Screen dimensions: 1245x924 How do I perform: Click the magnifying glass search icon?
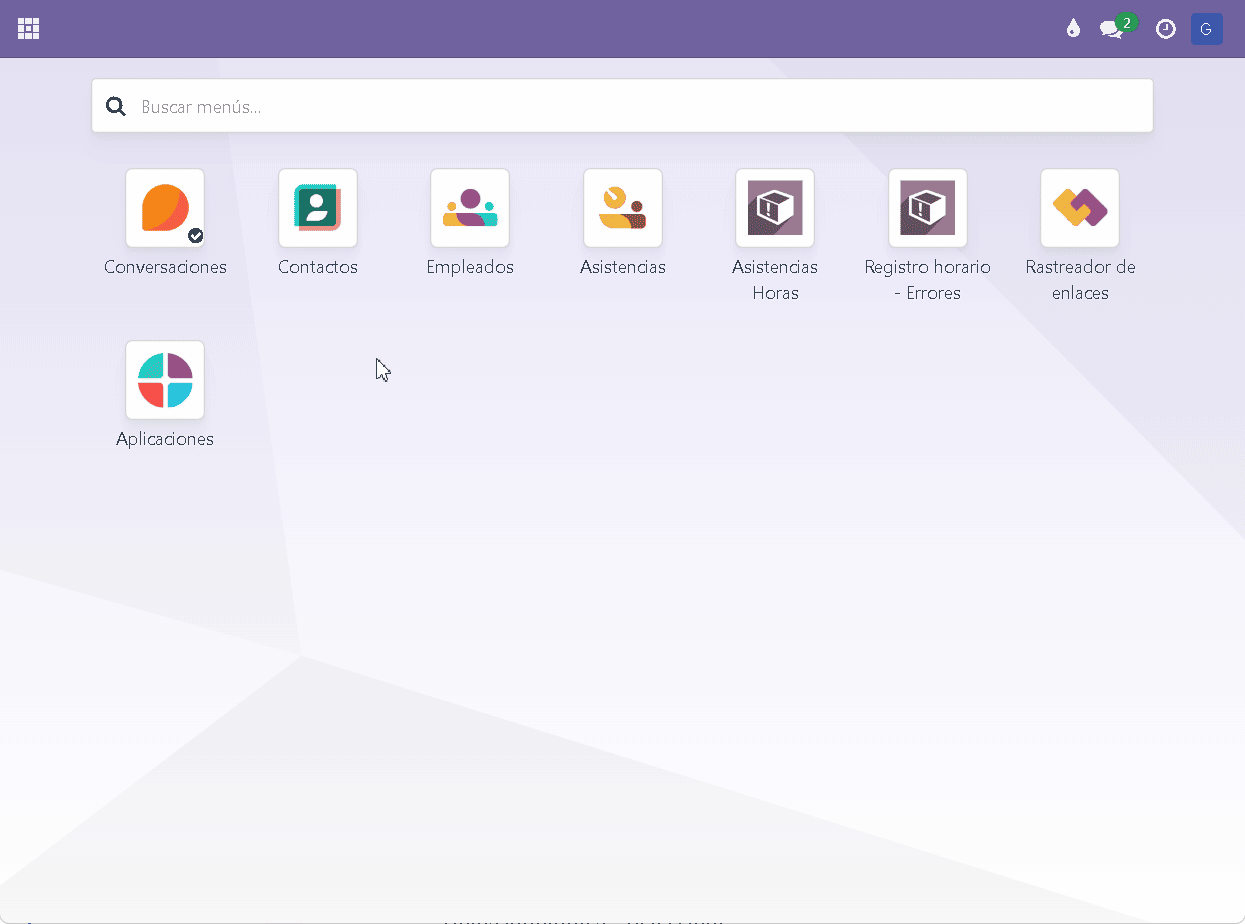tap(116, 106)
